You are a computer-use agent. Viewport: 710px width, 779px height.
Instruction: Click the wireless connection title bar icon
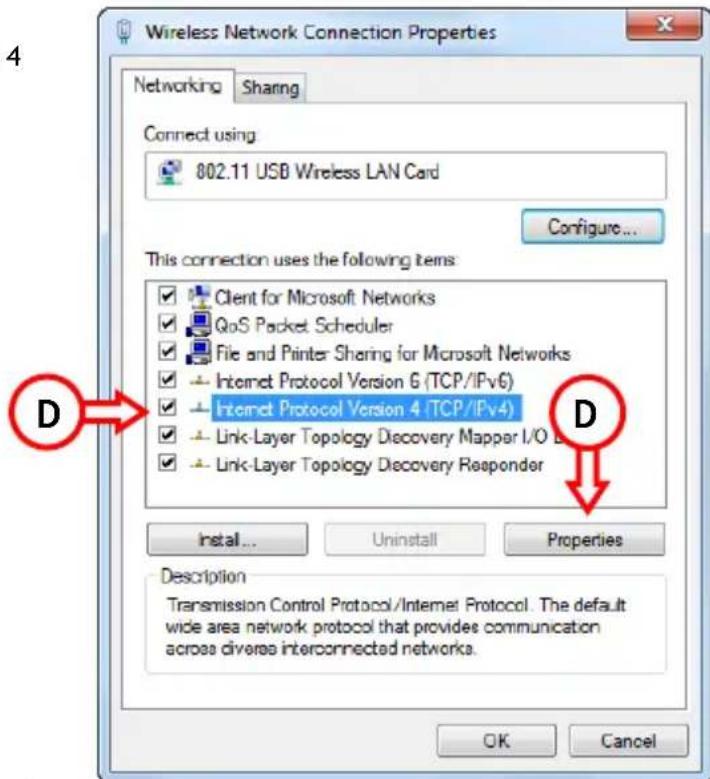tap(124, 32)
